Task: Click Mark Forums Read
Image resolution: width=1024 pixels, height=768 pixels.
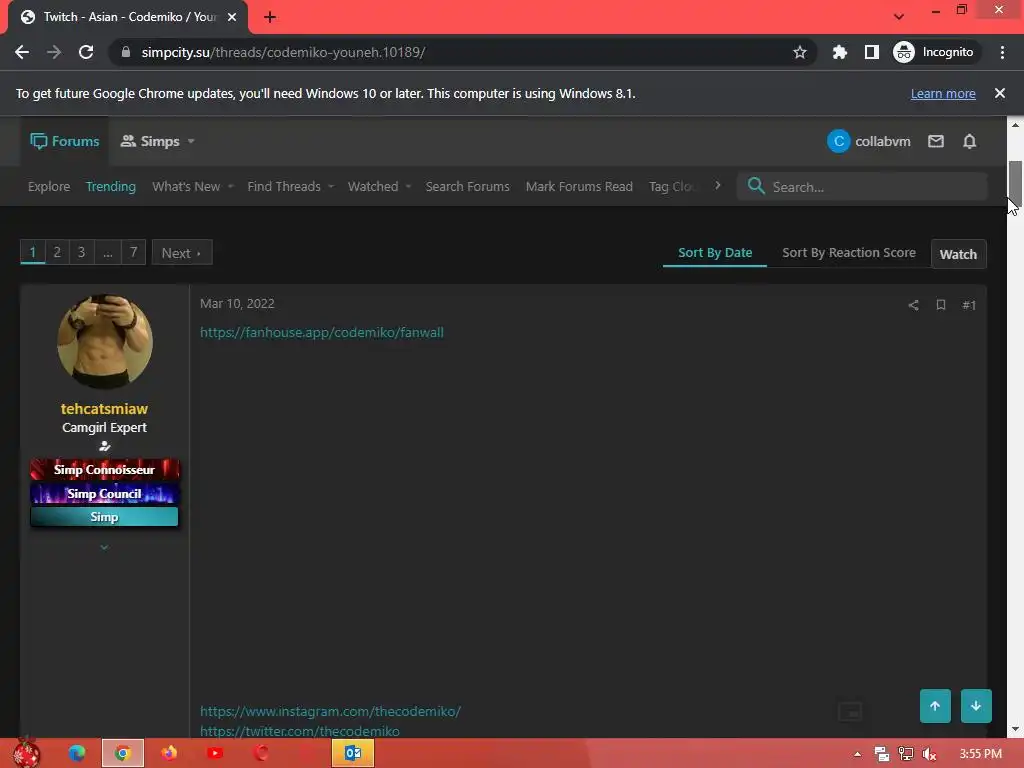Action: point(579,187)
